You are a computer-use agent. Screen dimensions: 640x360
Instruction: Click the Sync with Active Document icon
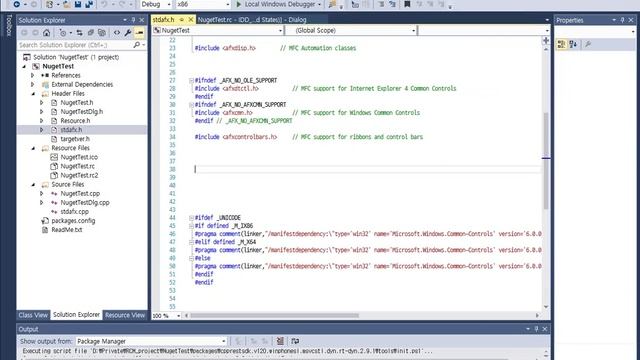point(79,33)
